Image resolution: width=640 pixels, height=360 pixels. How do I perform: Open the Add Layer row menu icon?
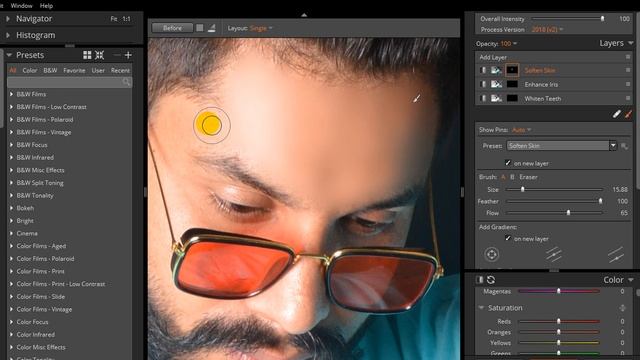click(x=628, y=57)
